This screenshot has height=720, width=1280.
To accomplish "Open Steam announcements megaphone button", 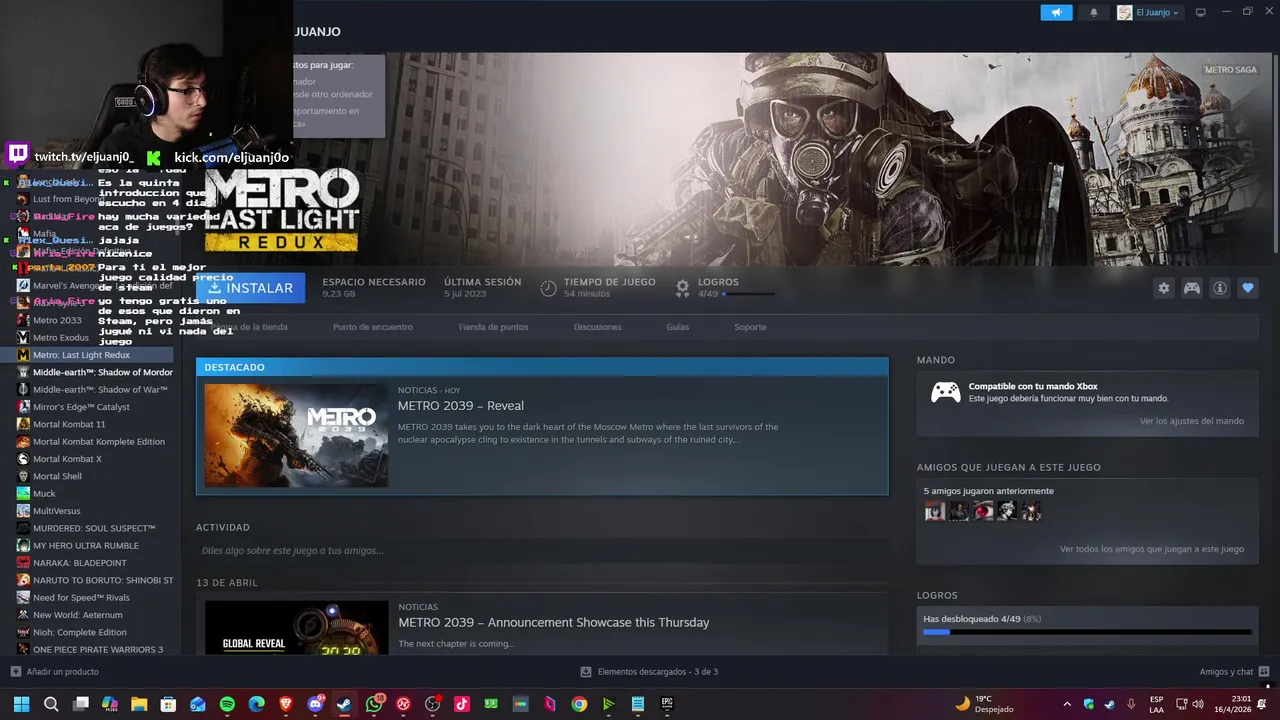I will 1056,13.
